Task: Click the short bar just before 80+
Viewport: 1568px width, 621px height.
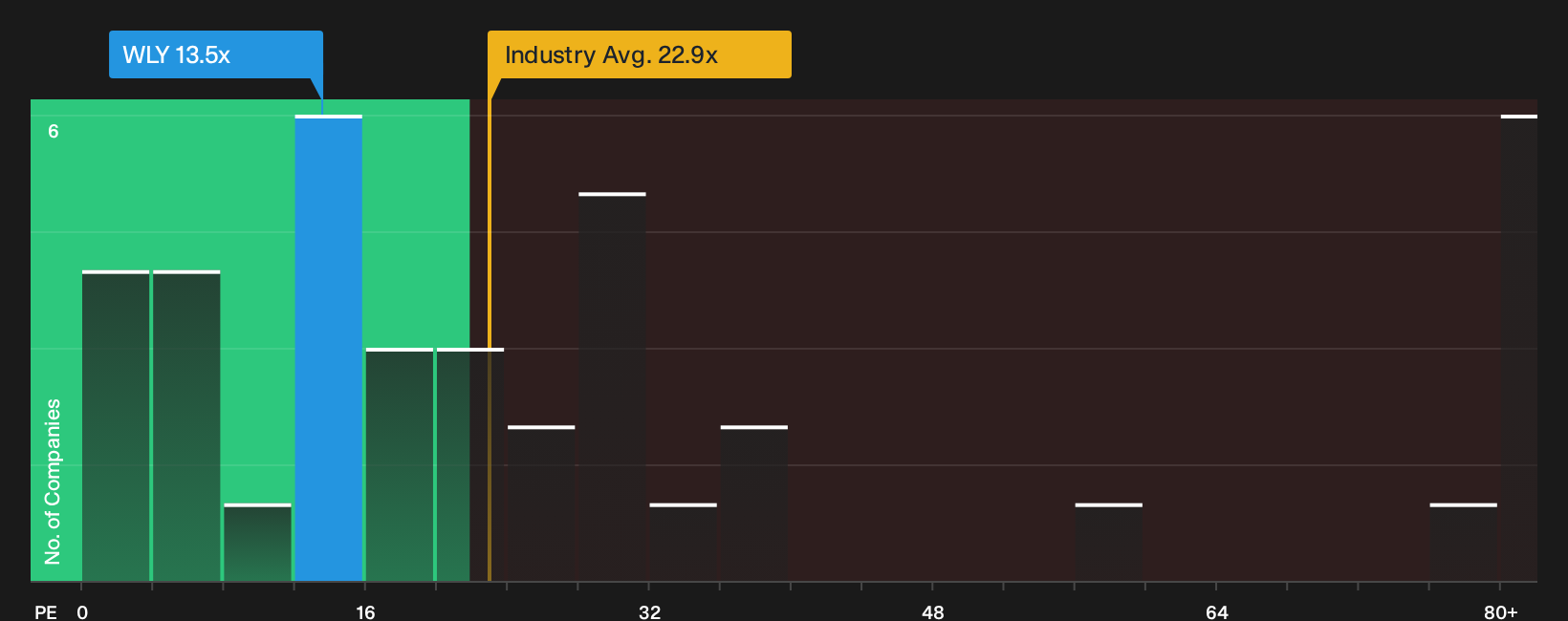Action: tap(1463, 543)
